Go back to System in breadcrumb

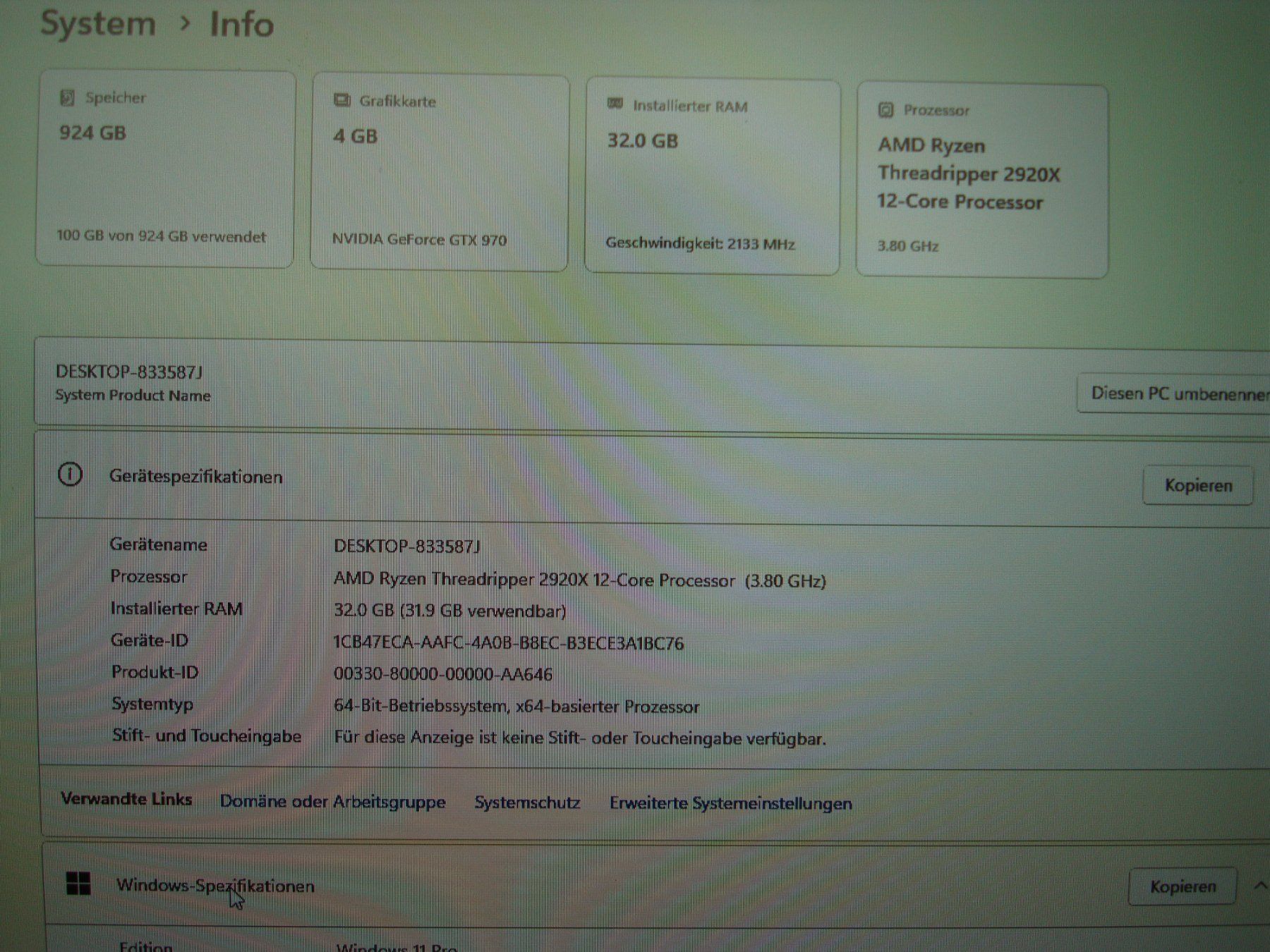click(98, 23)
